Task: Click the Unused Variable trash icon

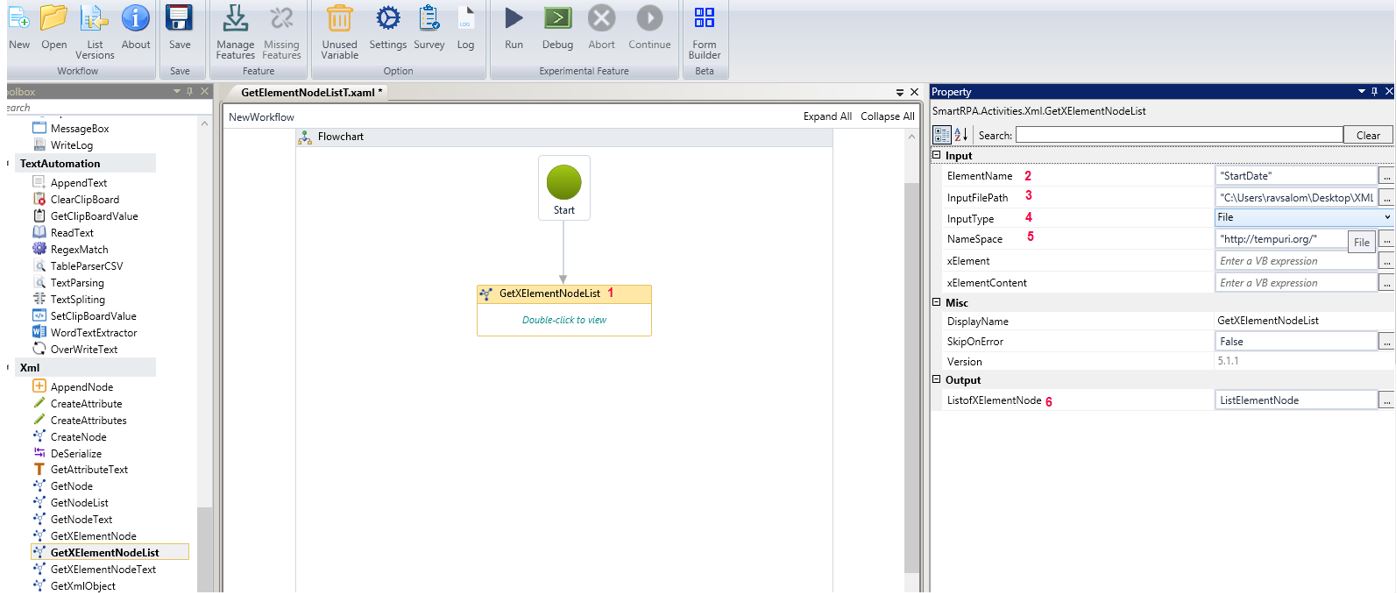Action: [x=340, y=19]
